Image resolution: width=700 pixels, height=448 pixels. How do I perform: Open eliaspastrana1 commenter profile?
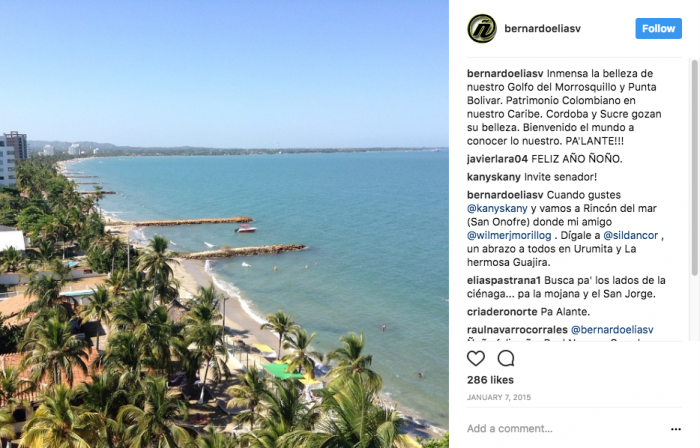pos(504,280)
